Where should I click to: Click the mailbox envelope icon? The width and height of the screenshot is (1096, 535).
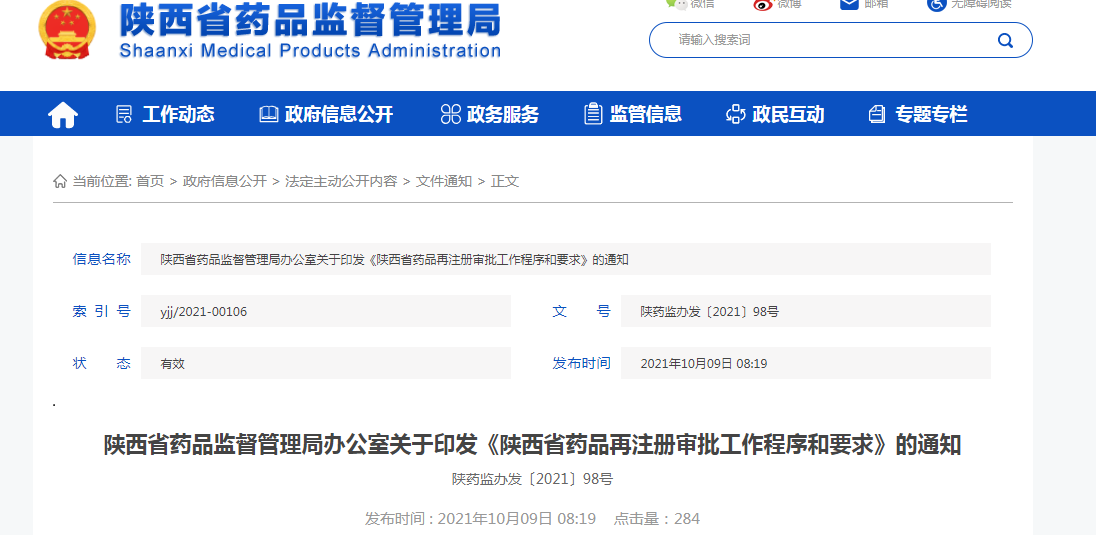click(849, 3)
